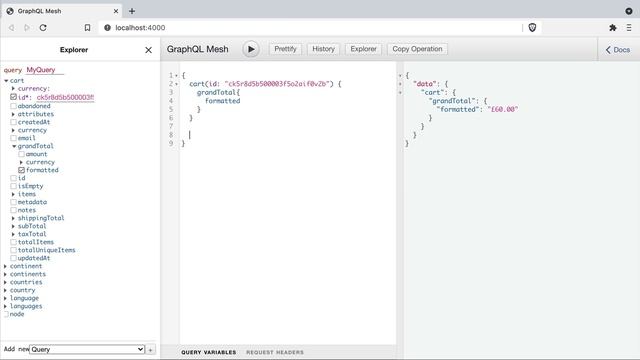Expand the countries node
The image size is (640, 360).
[x=5, y=282]
